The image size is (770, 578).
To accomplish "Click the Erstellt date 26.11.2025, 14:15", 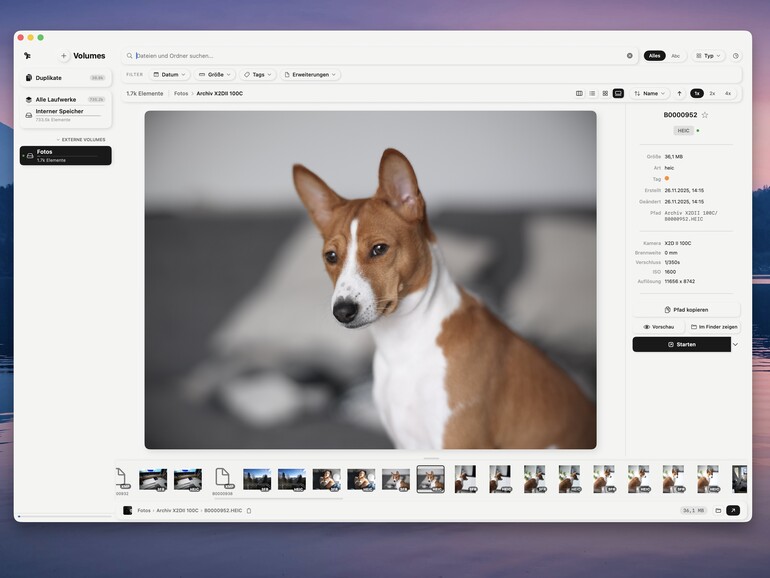I will coord(684,190).
